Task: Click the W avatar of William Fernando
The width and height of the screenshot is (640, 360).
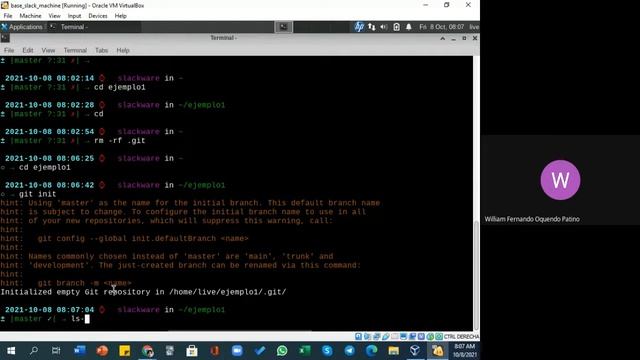Action: click(560, 180)
